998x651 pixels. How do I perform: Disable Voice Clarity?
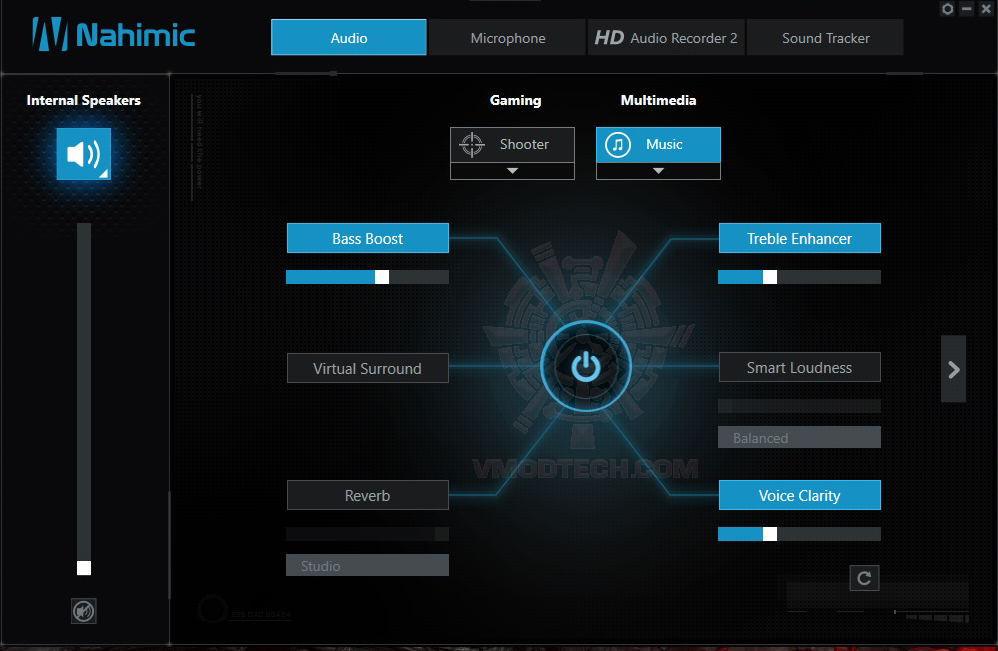tap(799, 495)
